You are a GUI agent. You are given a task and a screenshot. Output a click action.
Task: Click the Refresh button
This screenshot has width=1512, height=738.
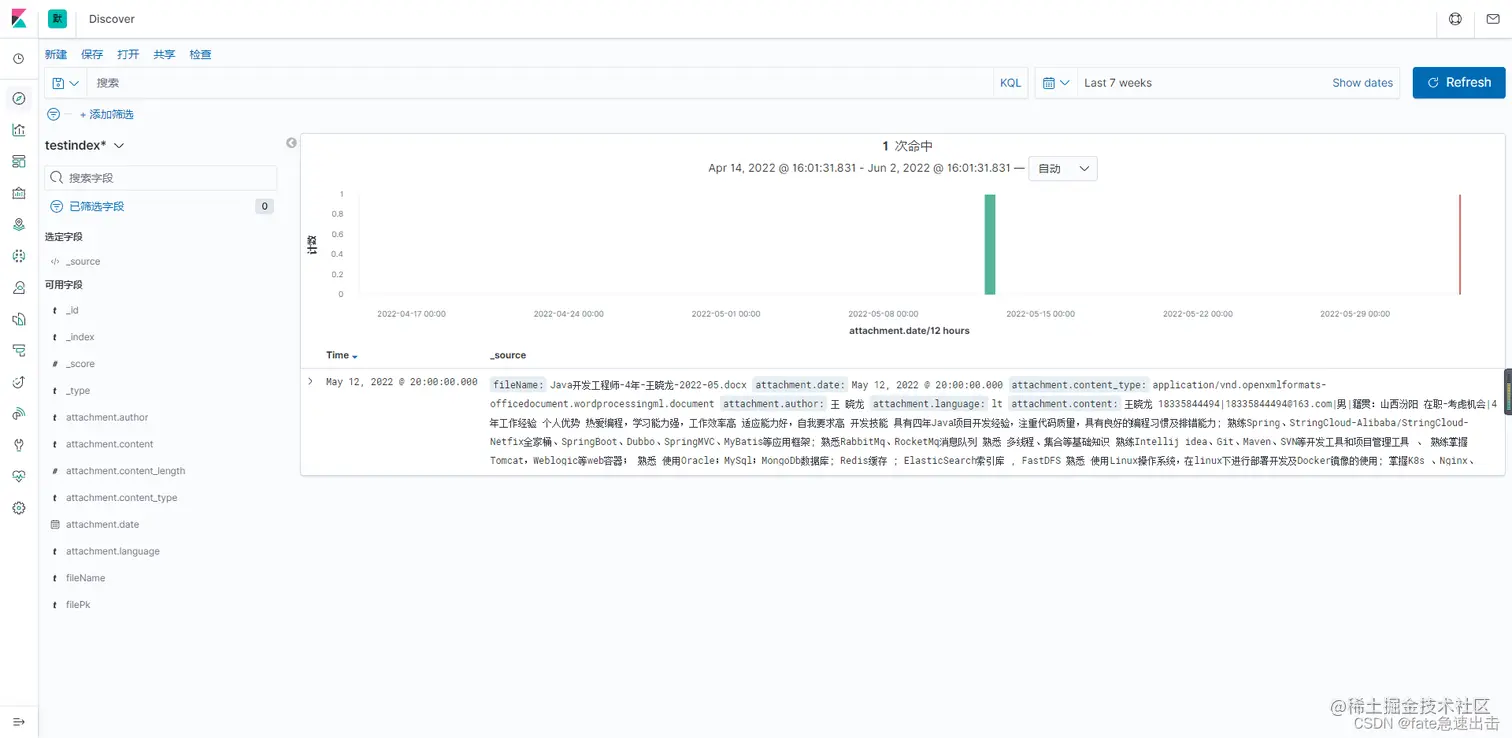(x=1459, y=83)
